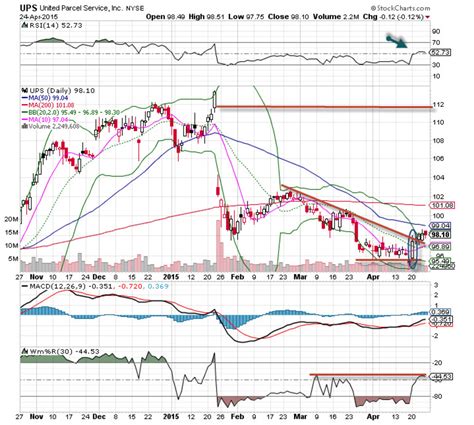Click the UPS (Daily) 98.10 legend entry
The height and width of the screenshot is (425, 474).
point(62,91)
